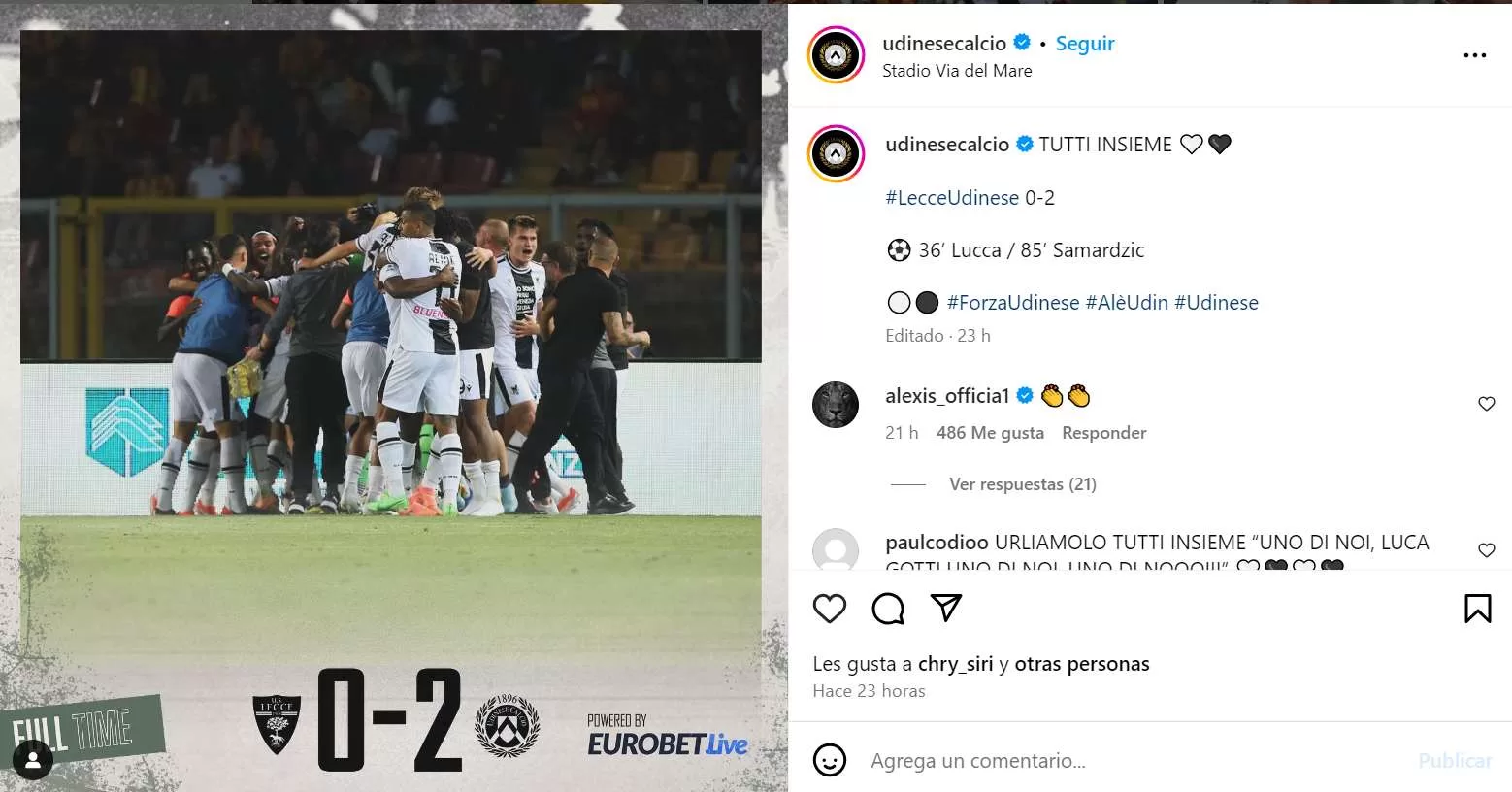Reply to the alexis_officia1 comment with Responder
The width and height of the screenshot is (1512, 792).
tap(1103, 433)
